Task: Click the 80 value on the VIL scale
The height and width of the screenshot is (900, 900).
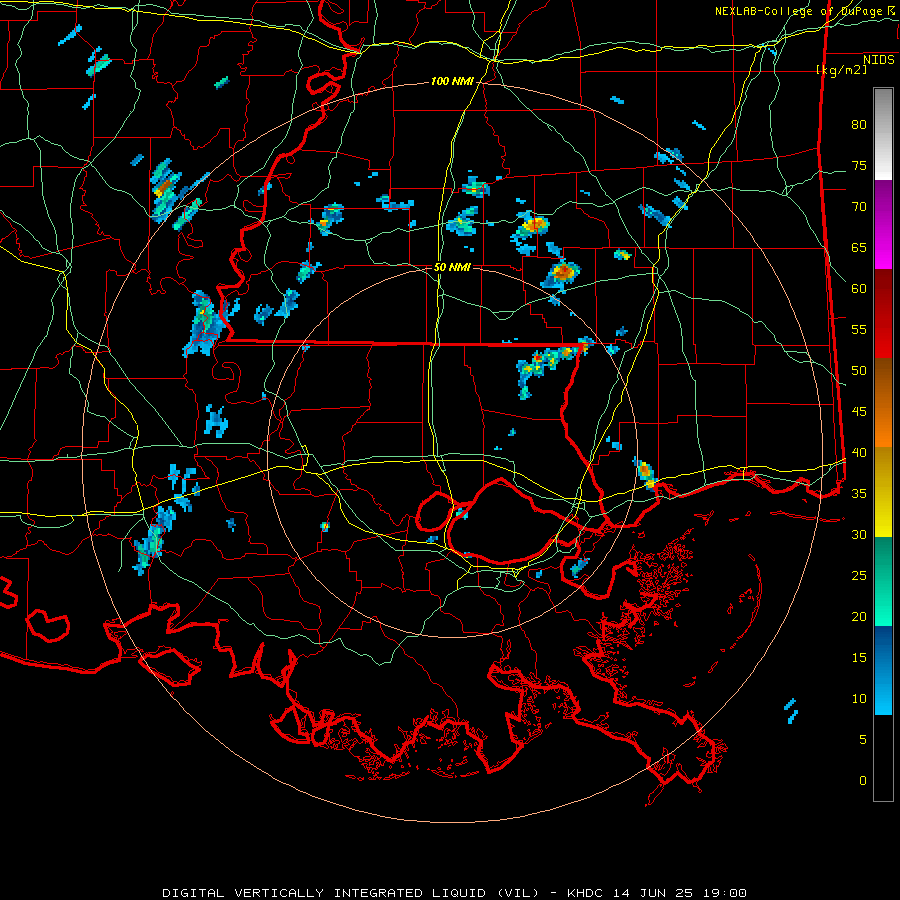Action: 859,125
